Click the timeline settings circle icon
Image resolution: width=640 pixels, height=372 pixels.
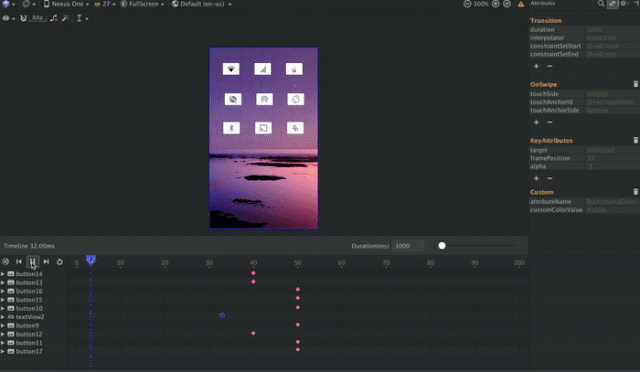tap(5, 262)
